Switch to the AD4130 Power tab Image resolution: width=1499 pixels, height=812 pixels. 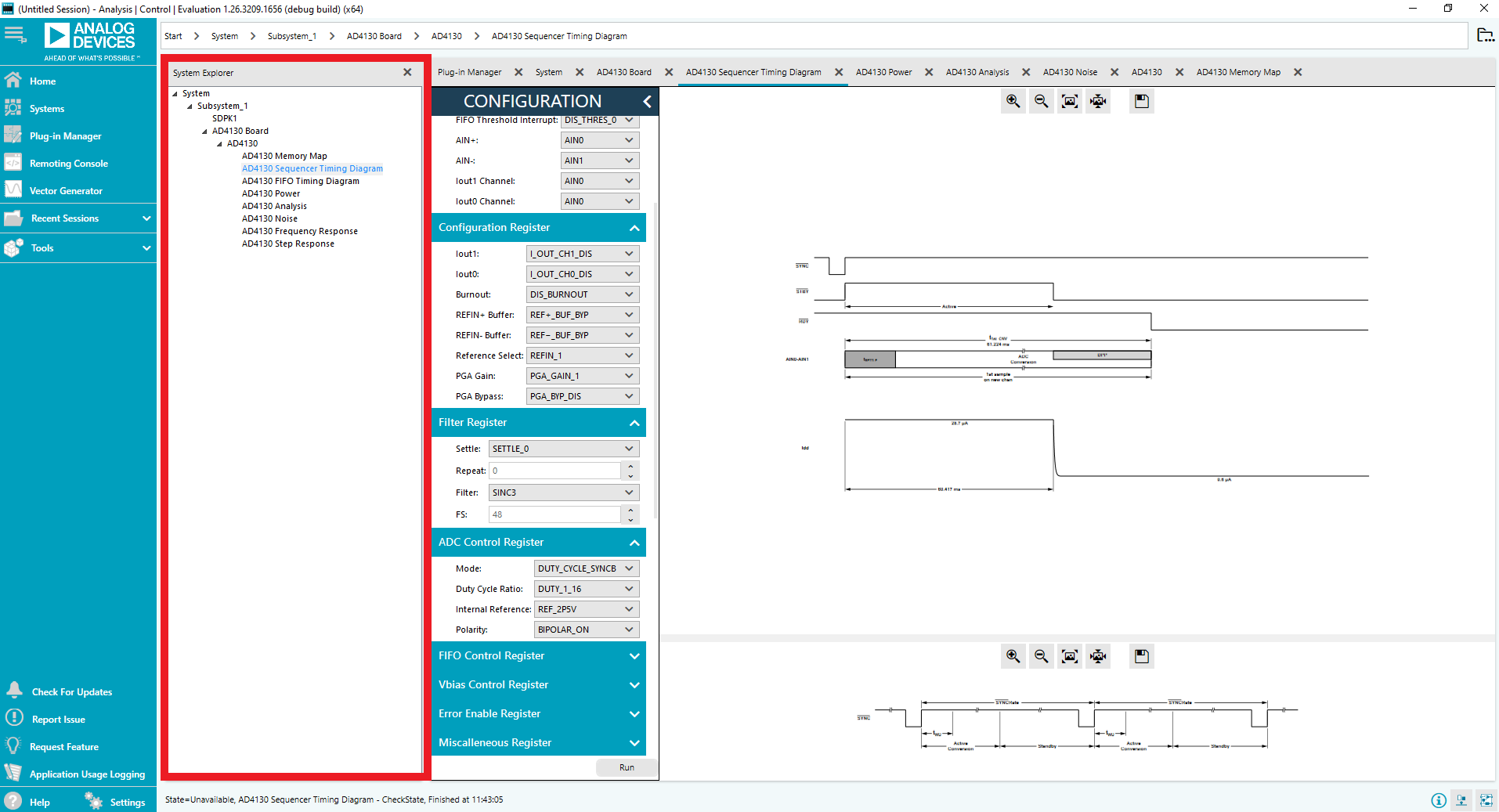click(x=884, y=72)
